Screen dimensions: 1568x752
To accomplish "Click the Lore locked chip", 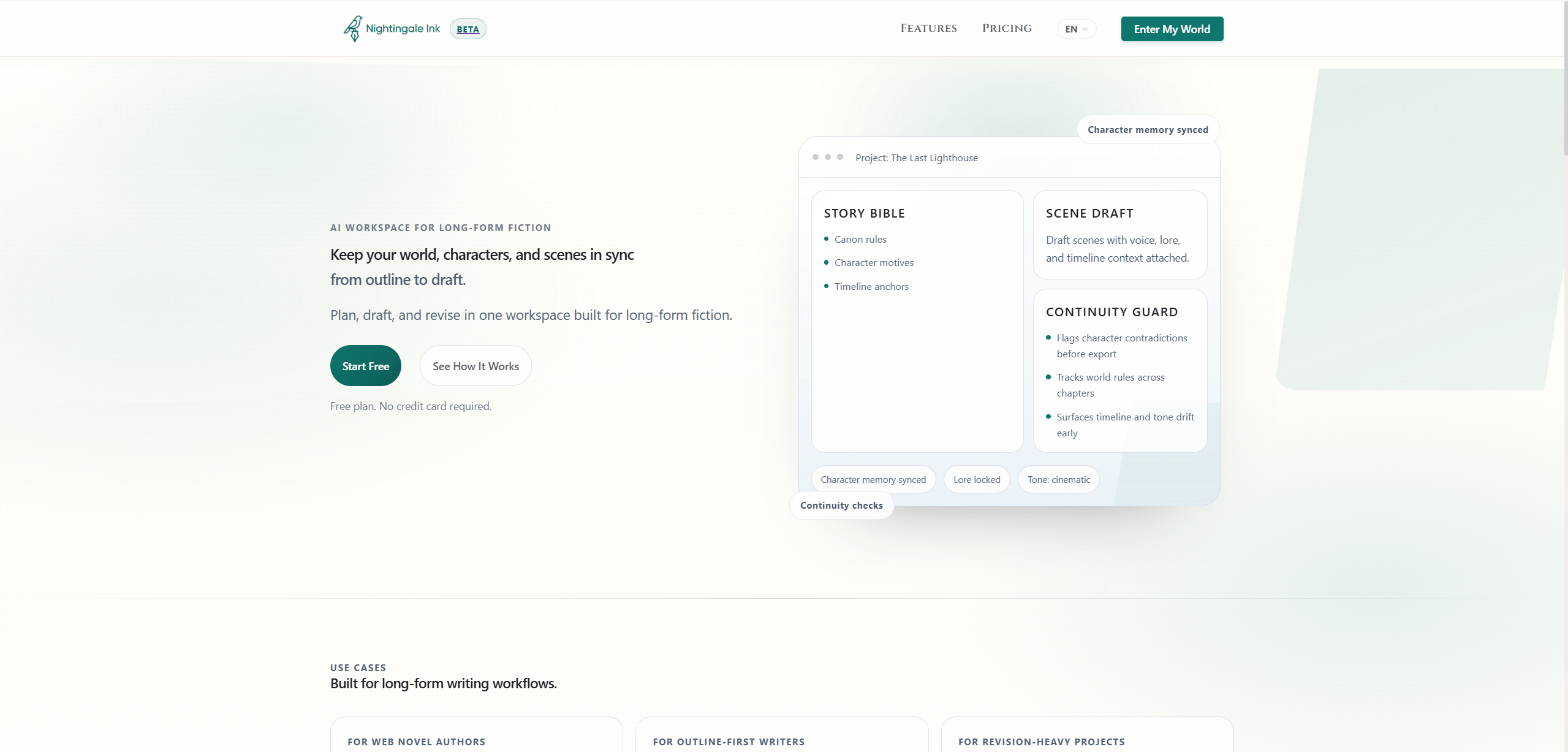I will (976, 479).
